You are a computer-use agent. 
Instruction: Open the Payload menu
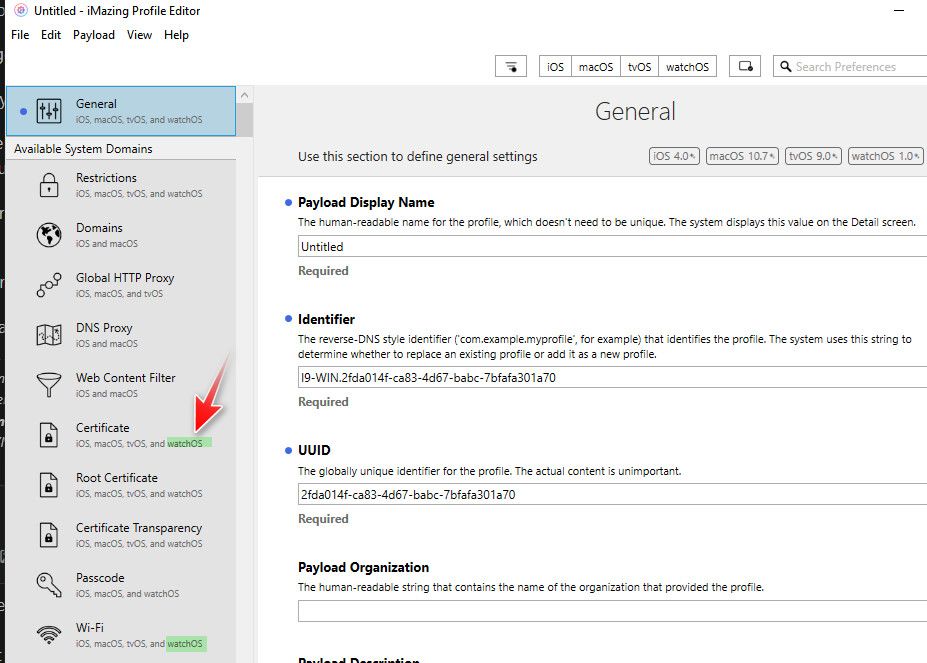coord(94,35)
